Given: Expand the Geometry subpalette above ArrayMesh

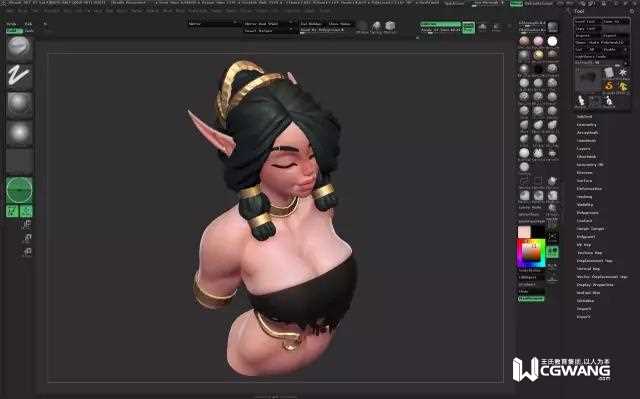Looking at the screenshot, I should tap(587, 125).
